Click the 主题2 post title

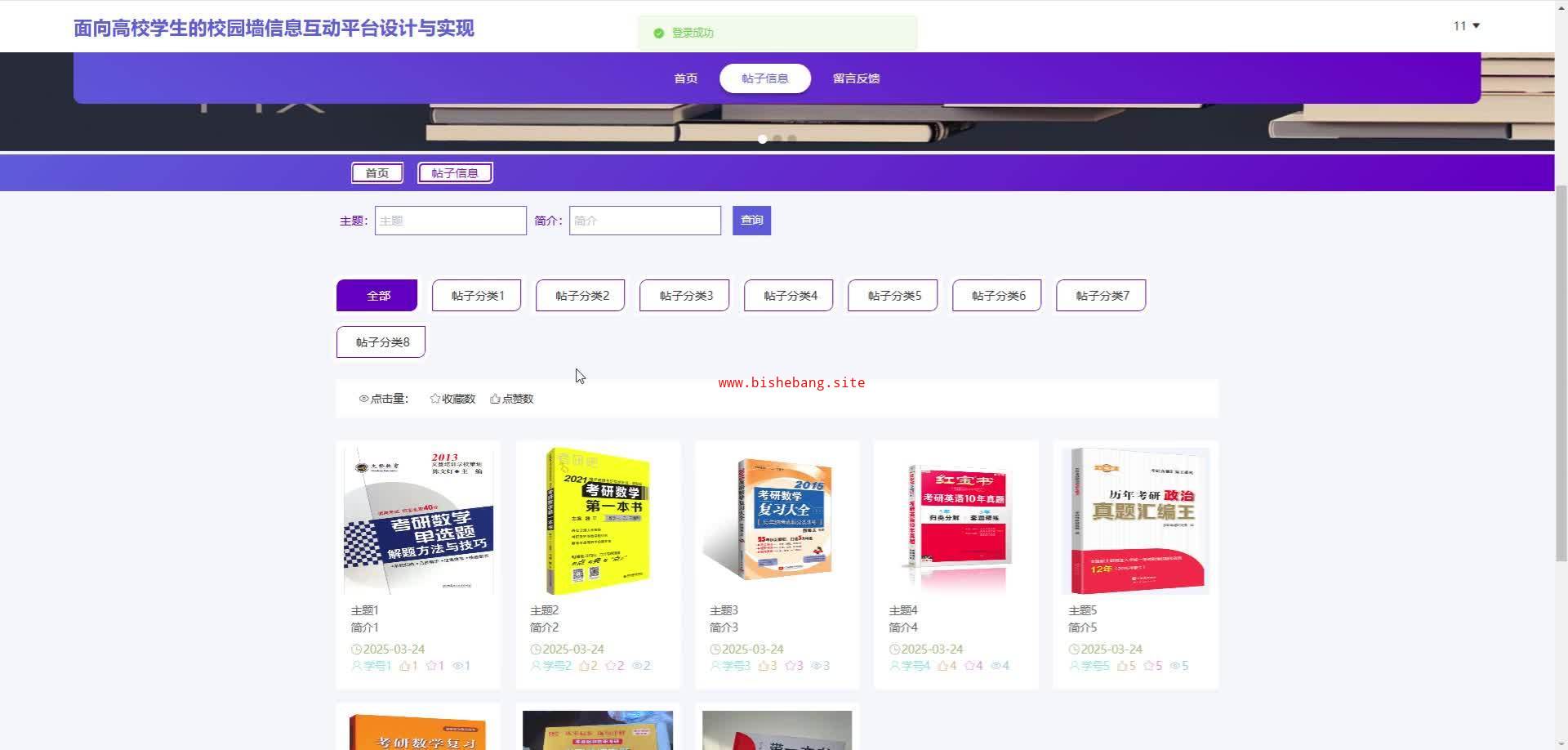click(x=544, y=610)
